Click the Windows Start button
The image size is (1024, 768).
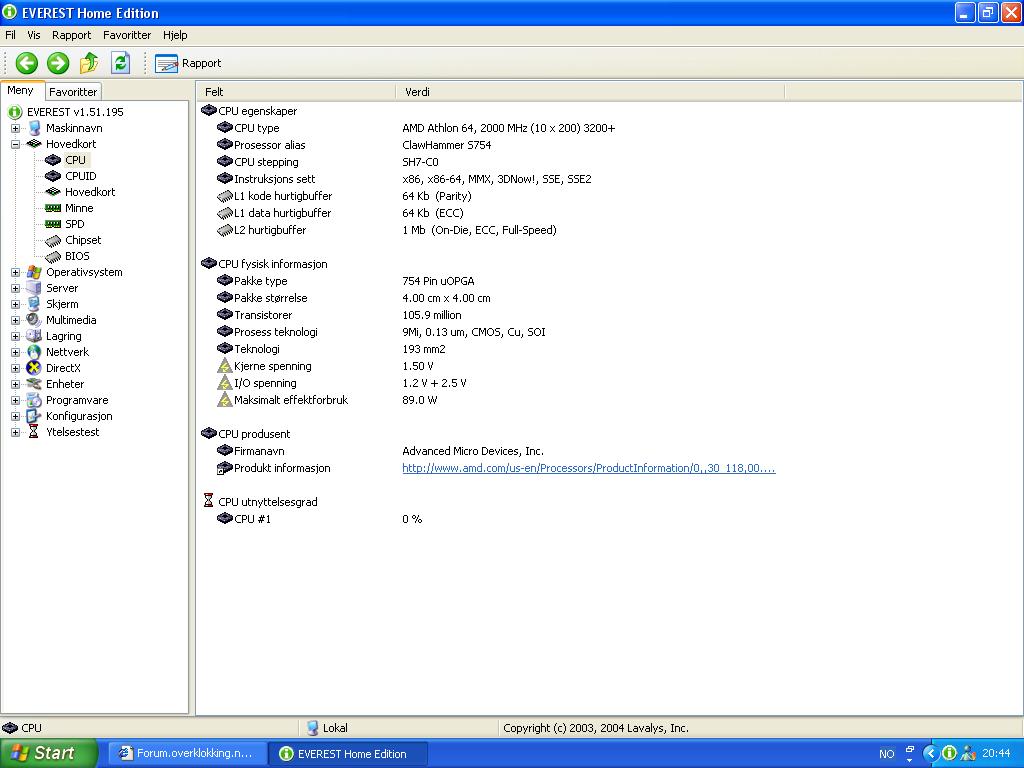coord(48,754)
